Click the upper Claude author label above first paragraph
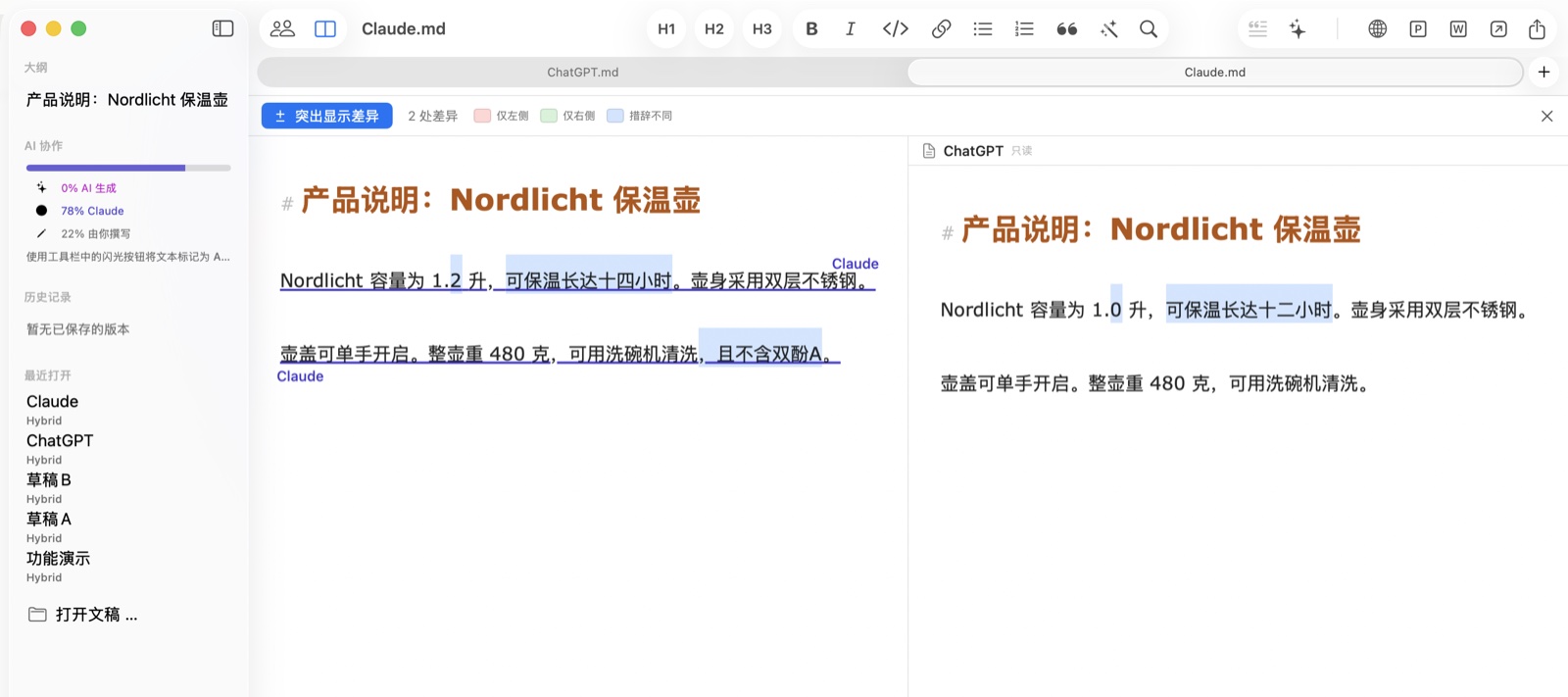The height and width of the screenshot is (697, 1568). point(856,264)
